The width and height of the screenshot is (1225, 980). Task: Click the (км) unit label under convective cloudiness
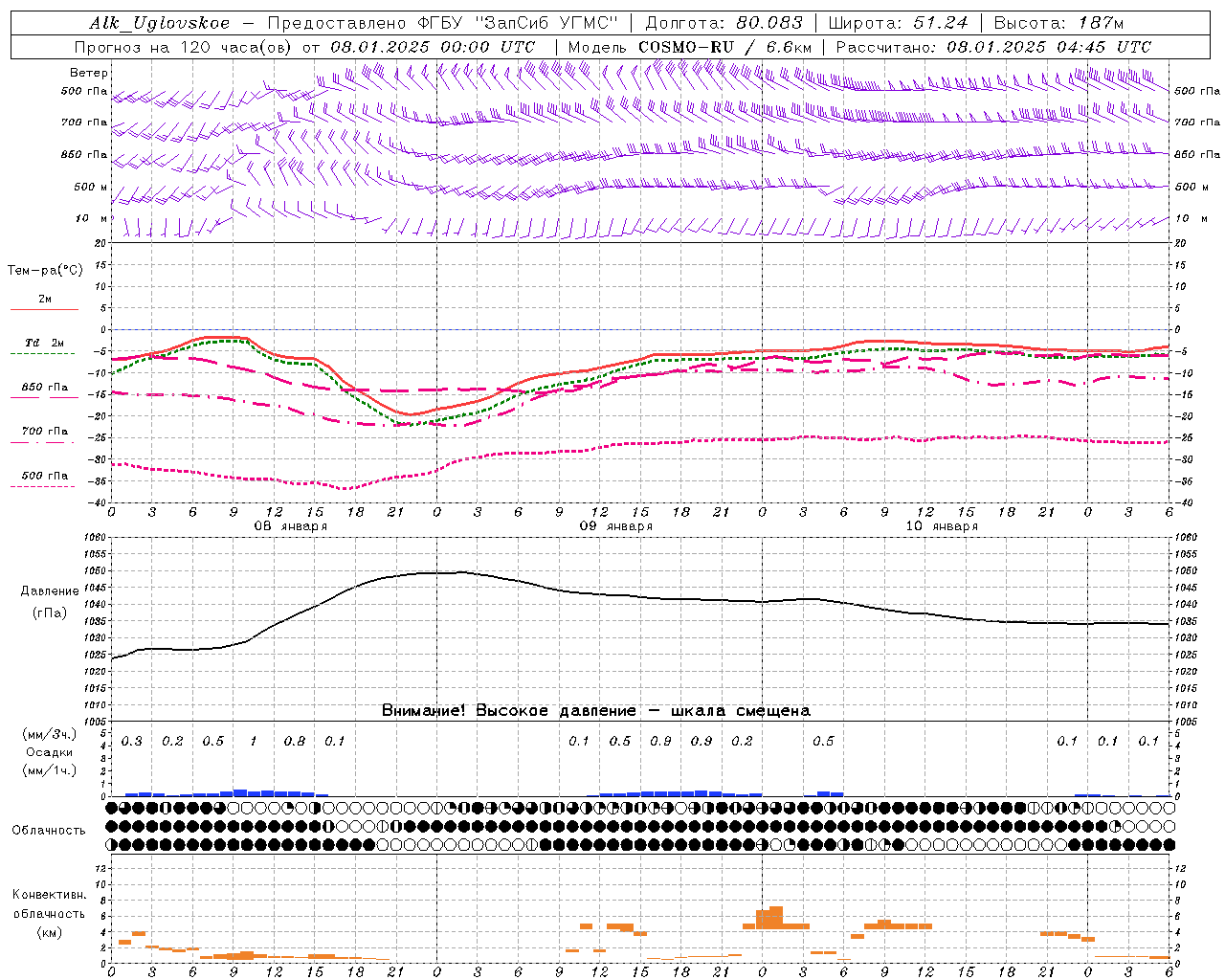point(50,932)
